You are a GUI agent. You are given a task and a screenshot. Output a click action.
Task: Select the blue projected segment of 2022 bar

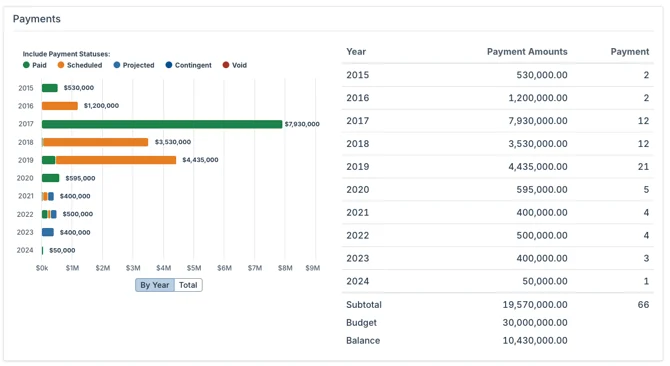pyautogui.click(x=53, y=214)
